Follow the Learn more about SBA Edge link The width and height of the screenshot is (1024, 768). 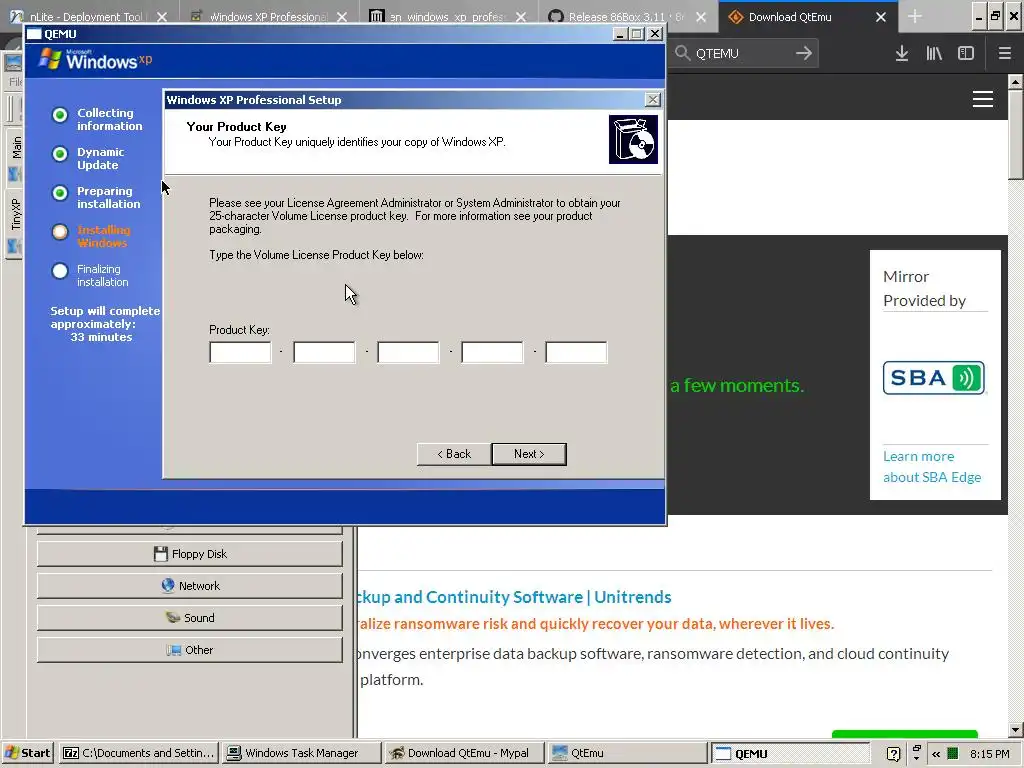932,467
